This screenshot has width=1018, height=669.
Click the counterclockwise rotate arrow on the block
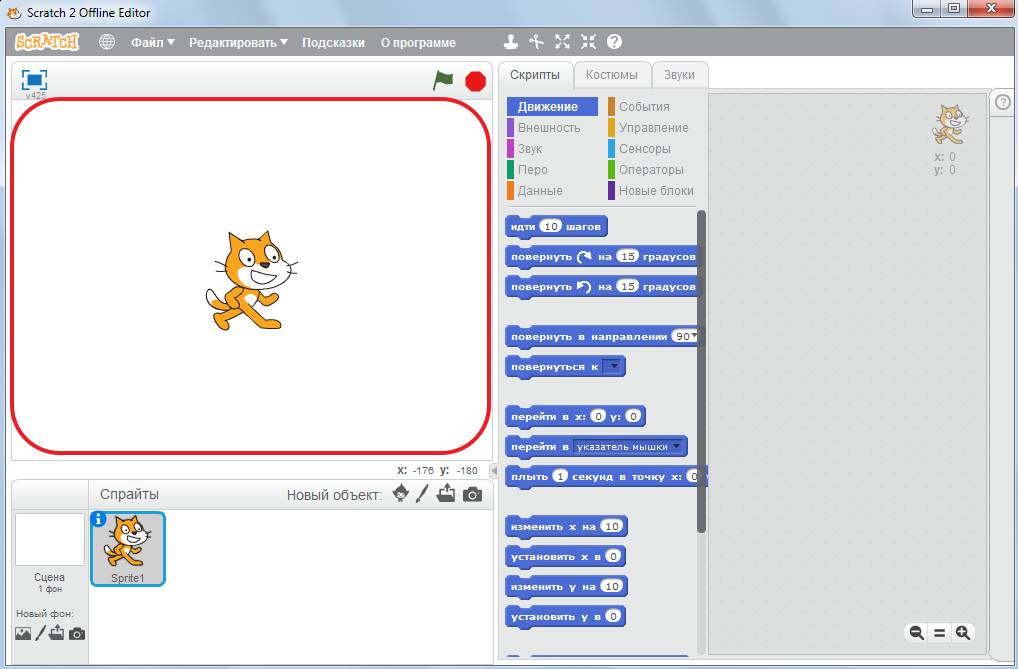(584, 286)
